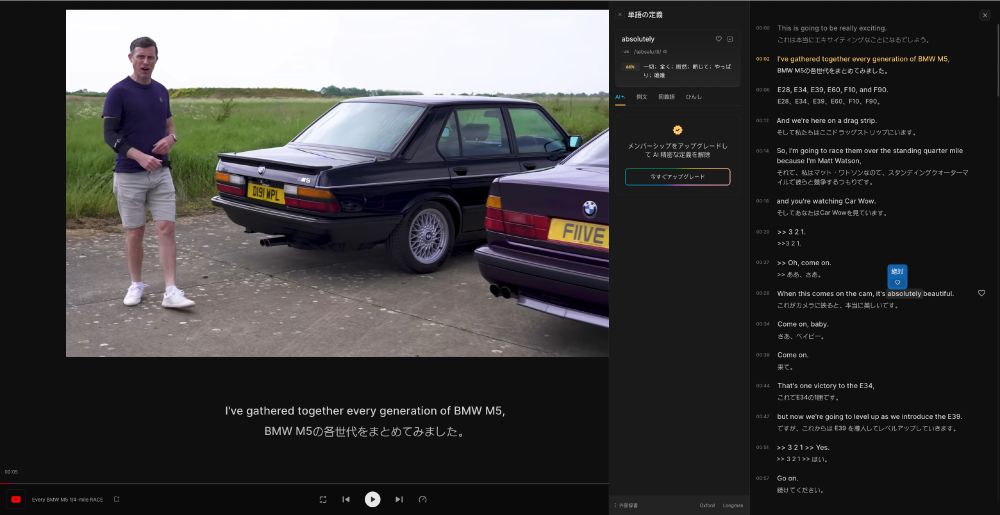Jump to '>> Oh, come on.' line
This screenshot has width=1000, height=515.
coord(804,263)
